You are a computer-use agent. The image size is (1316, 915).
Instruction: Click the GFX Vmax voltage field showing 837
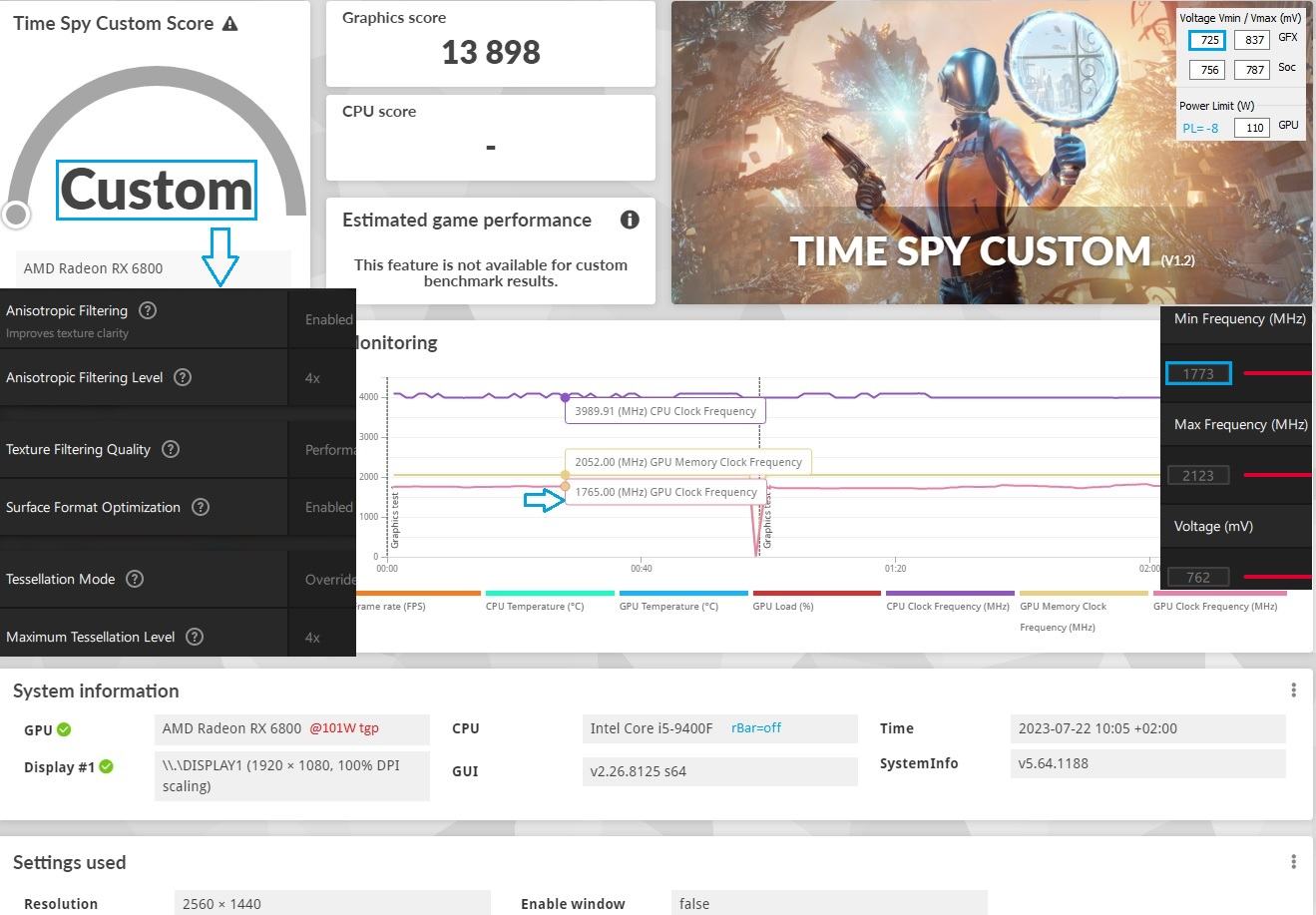point(1253,40)
